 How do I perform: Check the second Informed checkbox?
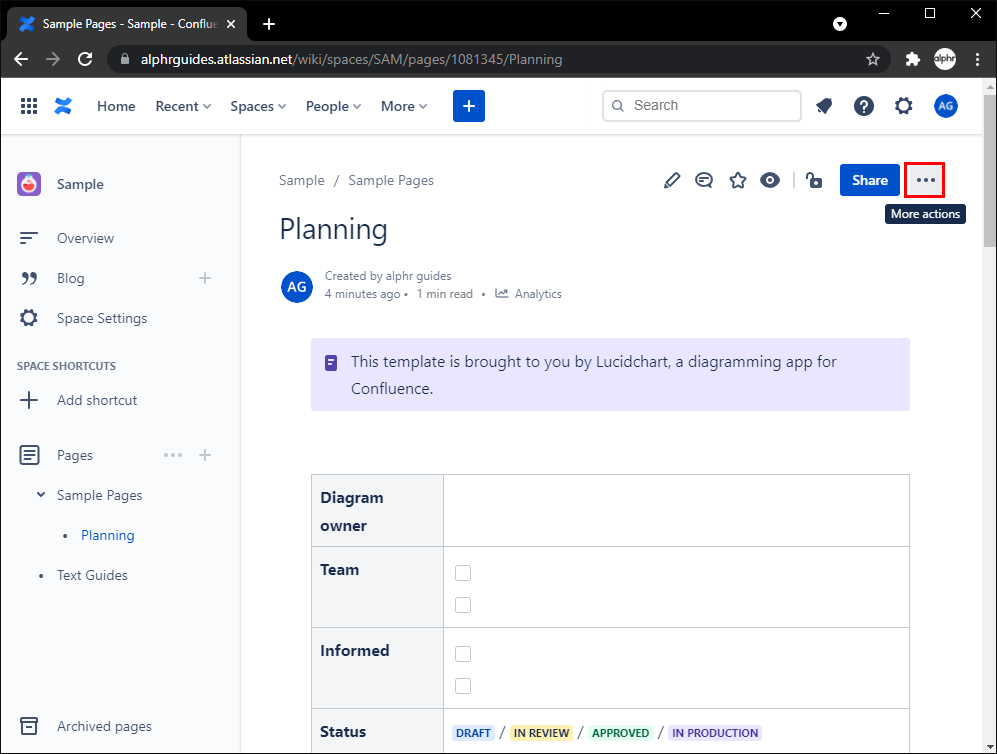463,685
